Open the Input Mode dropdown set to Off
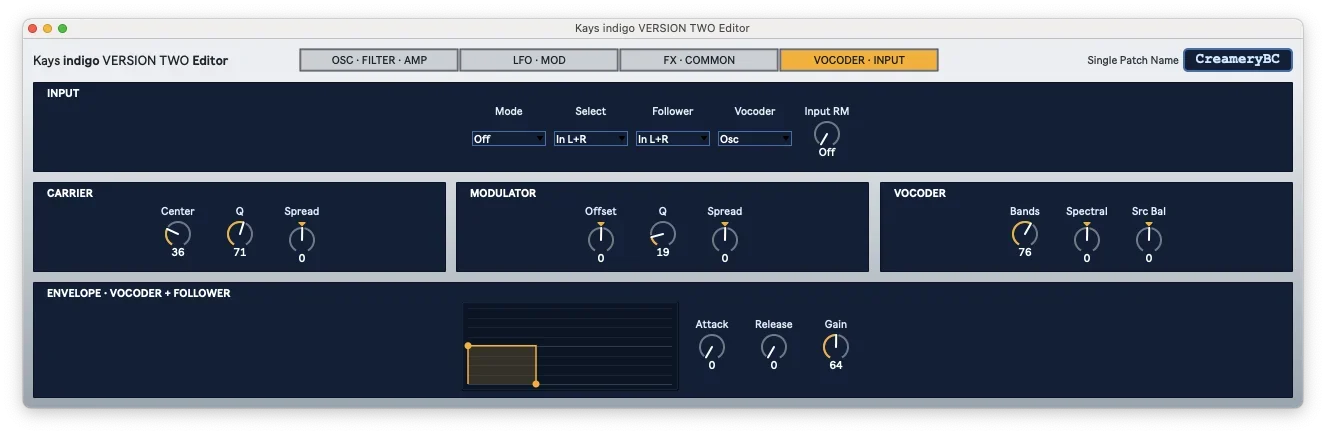The width and height of the screenshot is (1326, 435). pos(509,139)
